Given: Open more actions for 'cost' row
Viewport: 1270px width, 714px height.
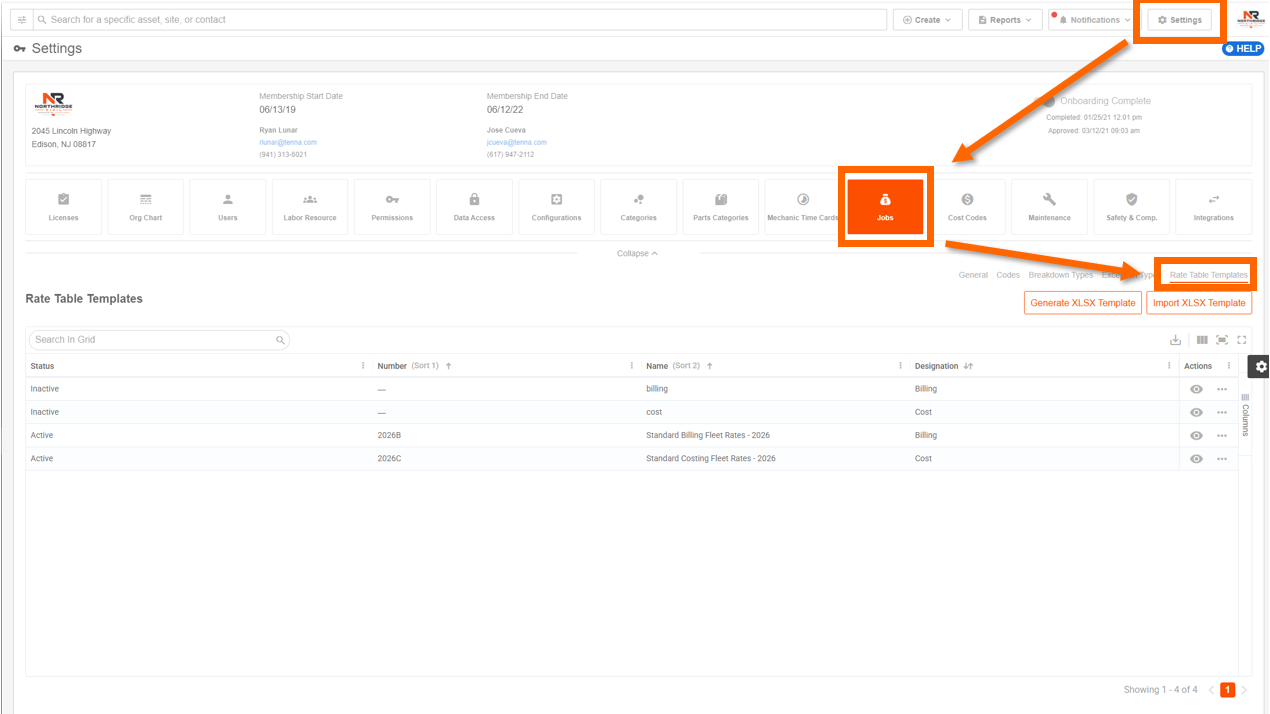Looking at the screenshot, I should (1221, 412).
